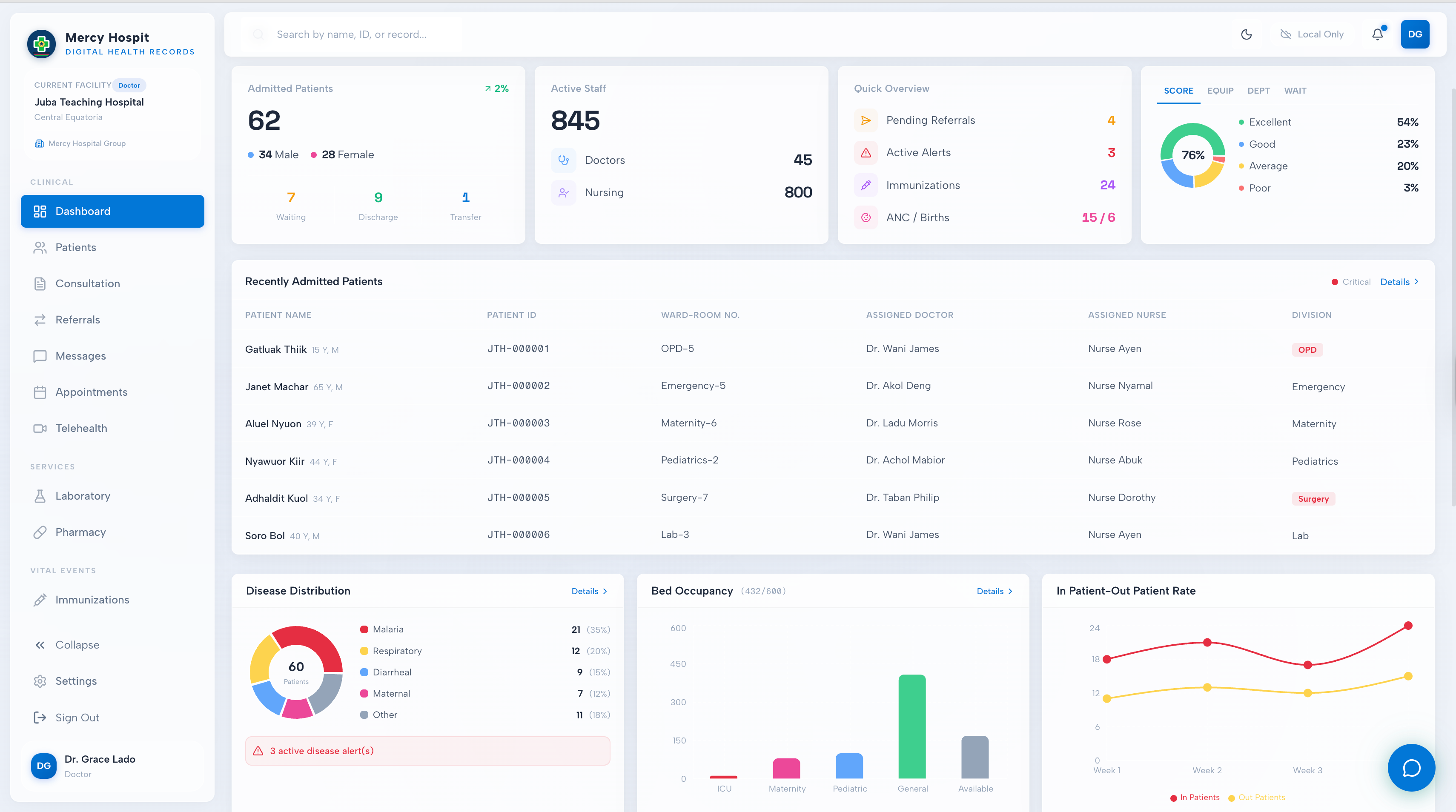The image size is (1456, 812).
Task: Click the alert triangle in disease alert banner
Action: tap(258, 751)
